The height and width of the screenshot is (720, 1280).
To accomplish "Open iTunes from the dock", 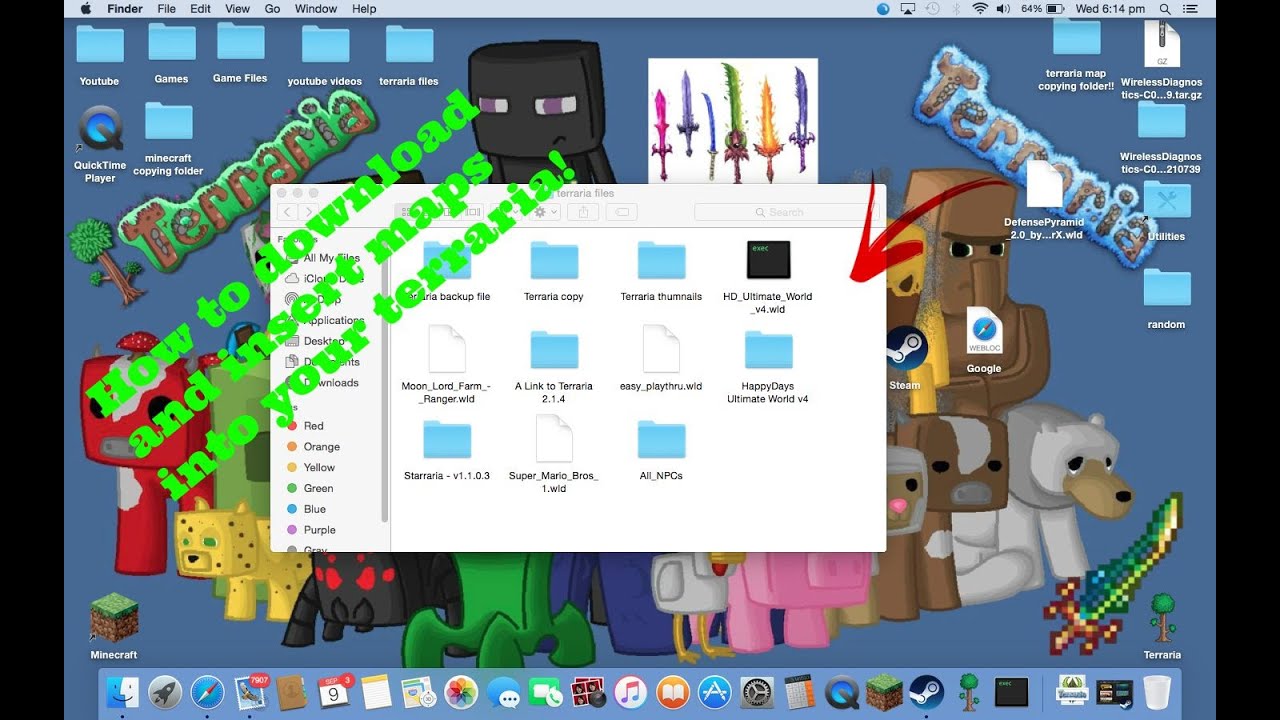I will 630,692.
